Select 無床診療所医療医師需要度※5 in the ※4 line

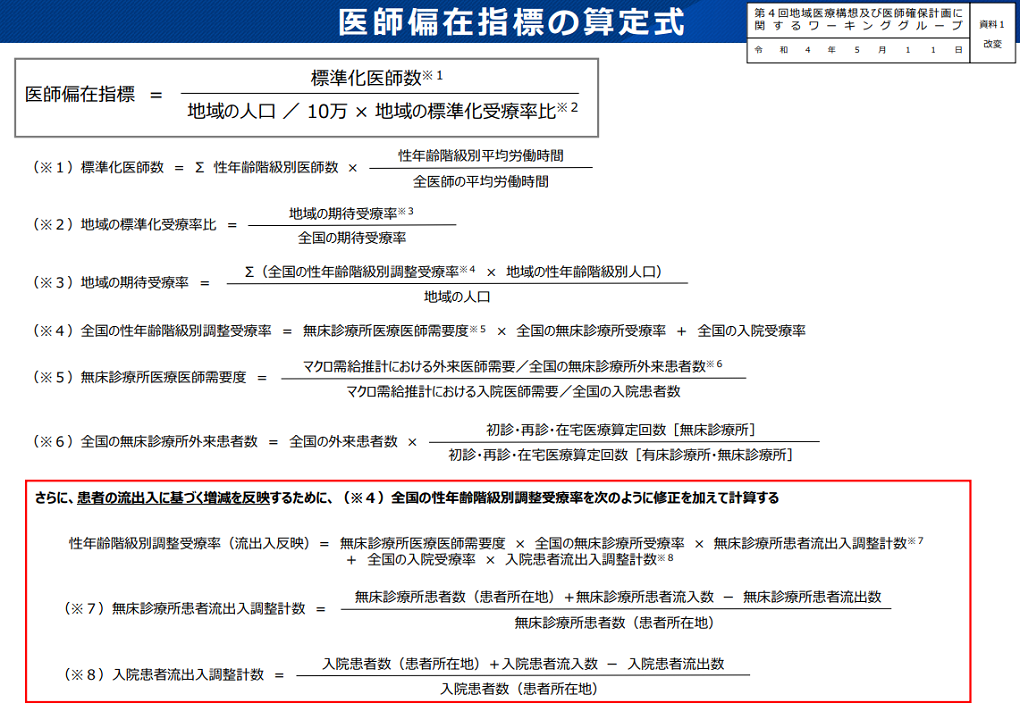pos(394,330)
